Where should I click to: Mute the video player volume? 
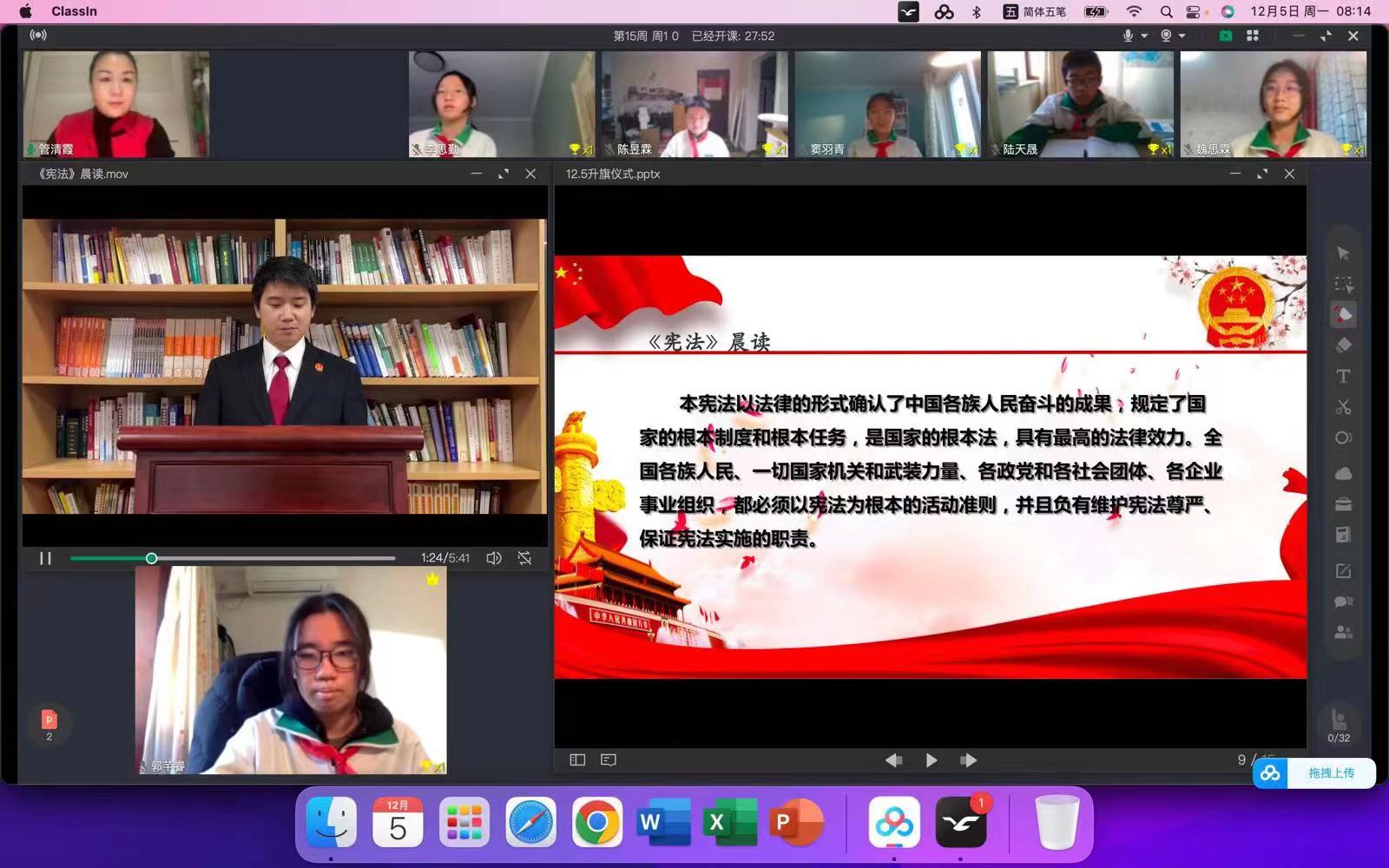pos(494,558)
